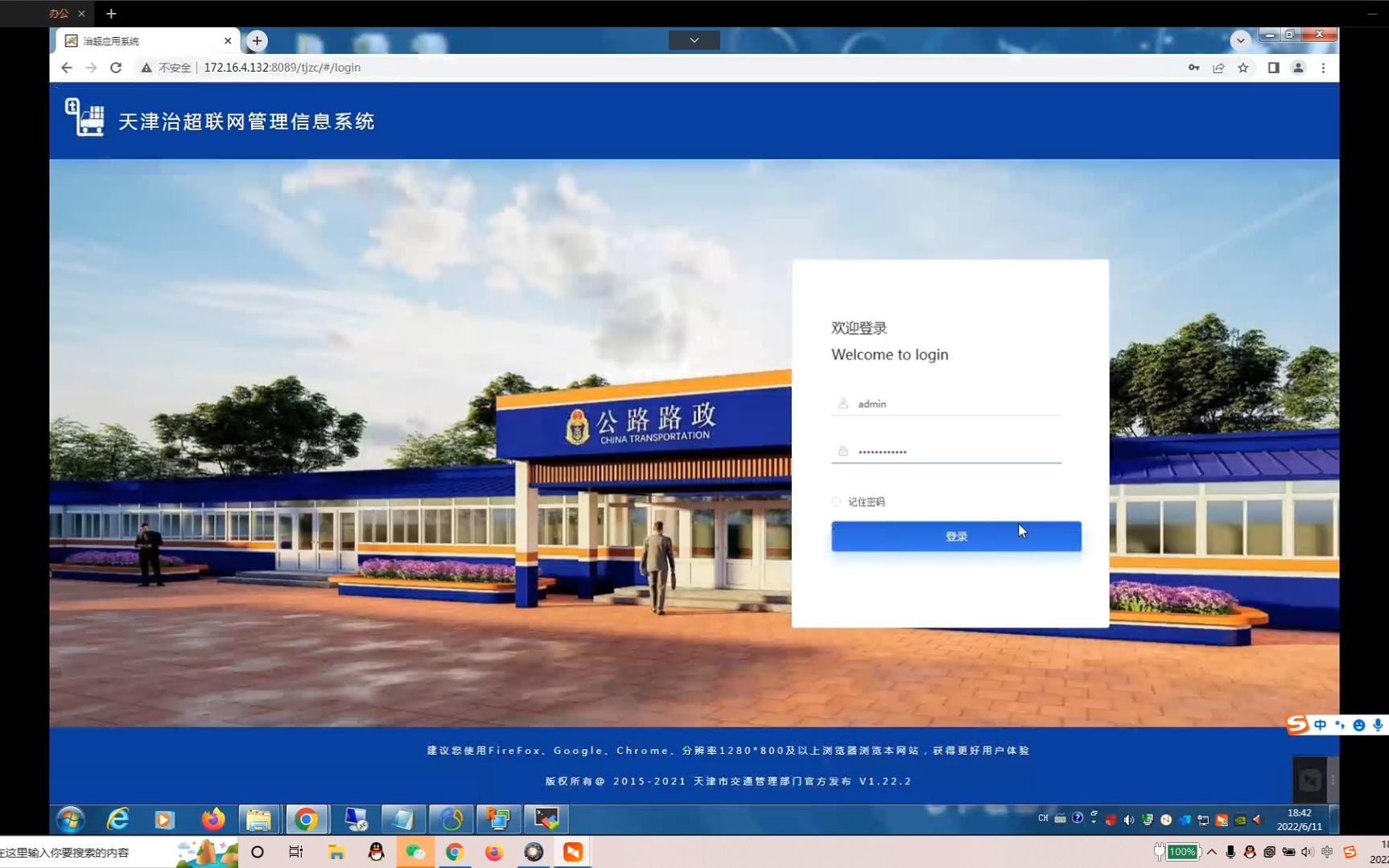Select the outer 办公 tab
Image resolution: width=1389 pixels, height=868 pixels.
[59, 14]
